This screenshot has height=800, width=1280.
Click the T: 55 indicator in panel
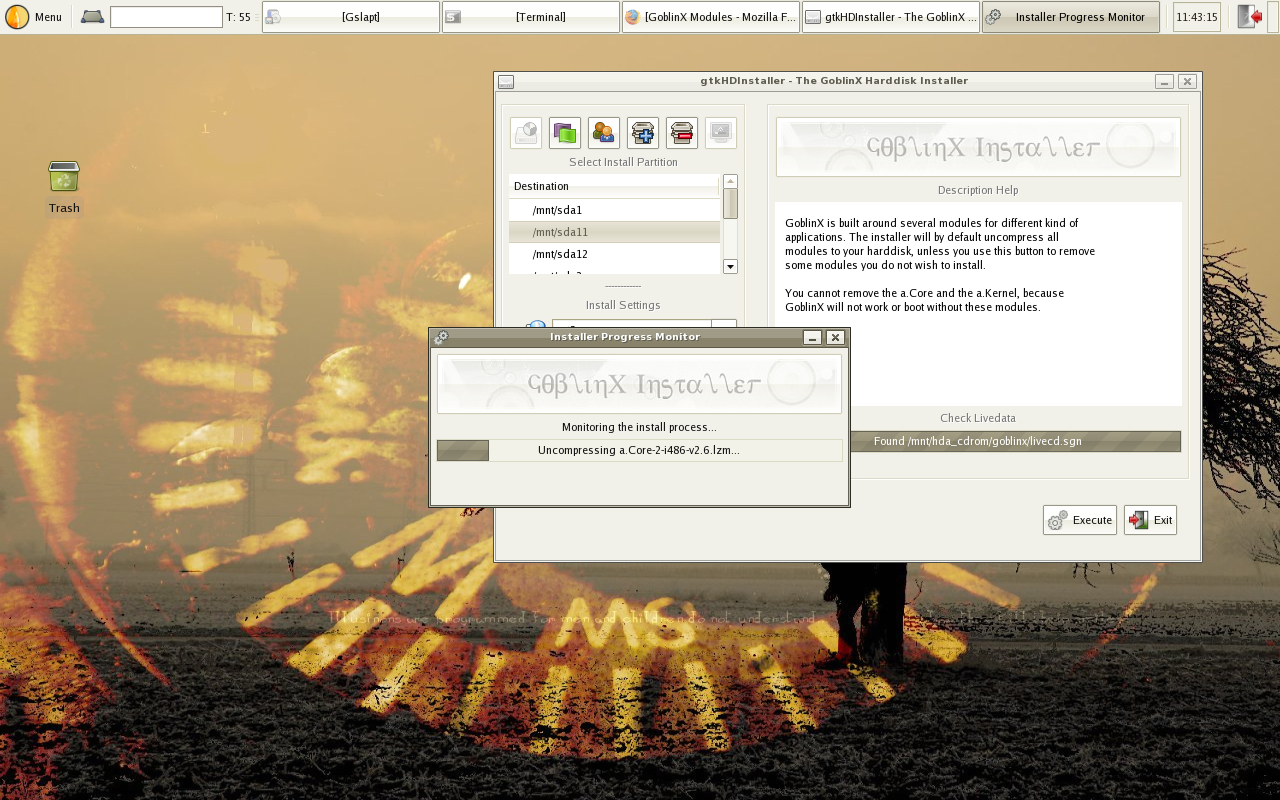[238, 17]
